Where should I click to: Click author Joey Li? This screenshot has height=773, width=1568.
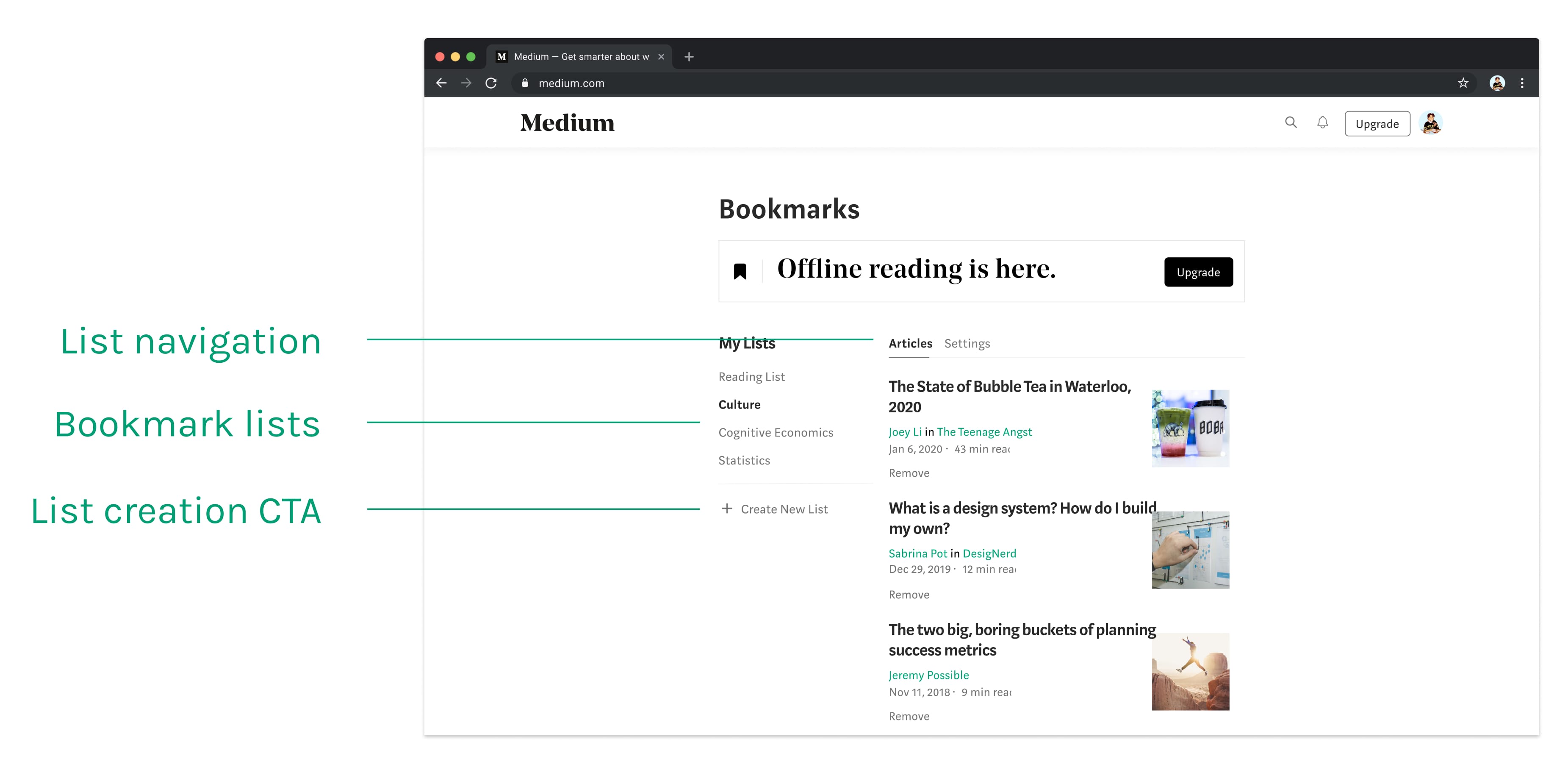905,432
